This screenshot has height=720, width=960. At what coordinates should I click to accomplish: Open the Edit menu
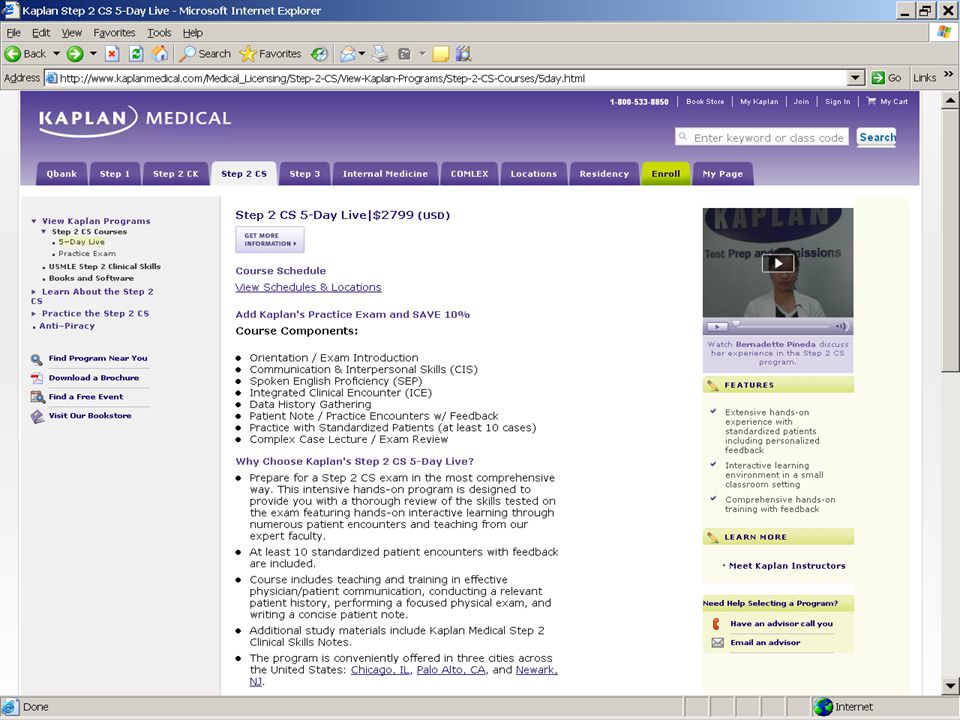[41, 33]
